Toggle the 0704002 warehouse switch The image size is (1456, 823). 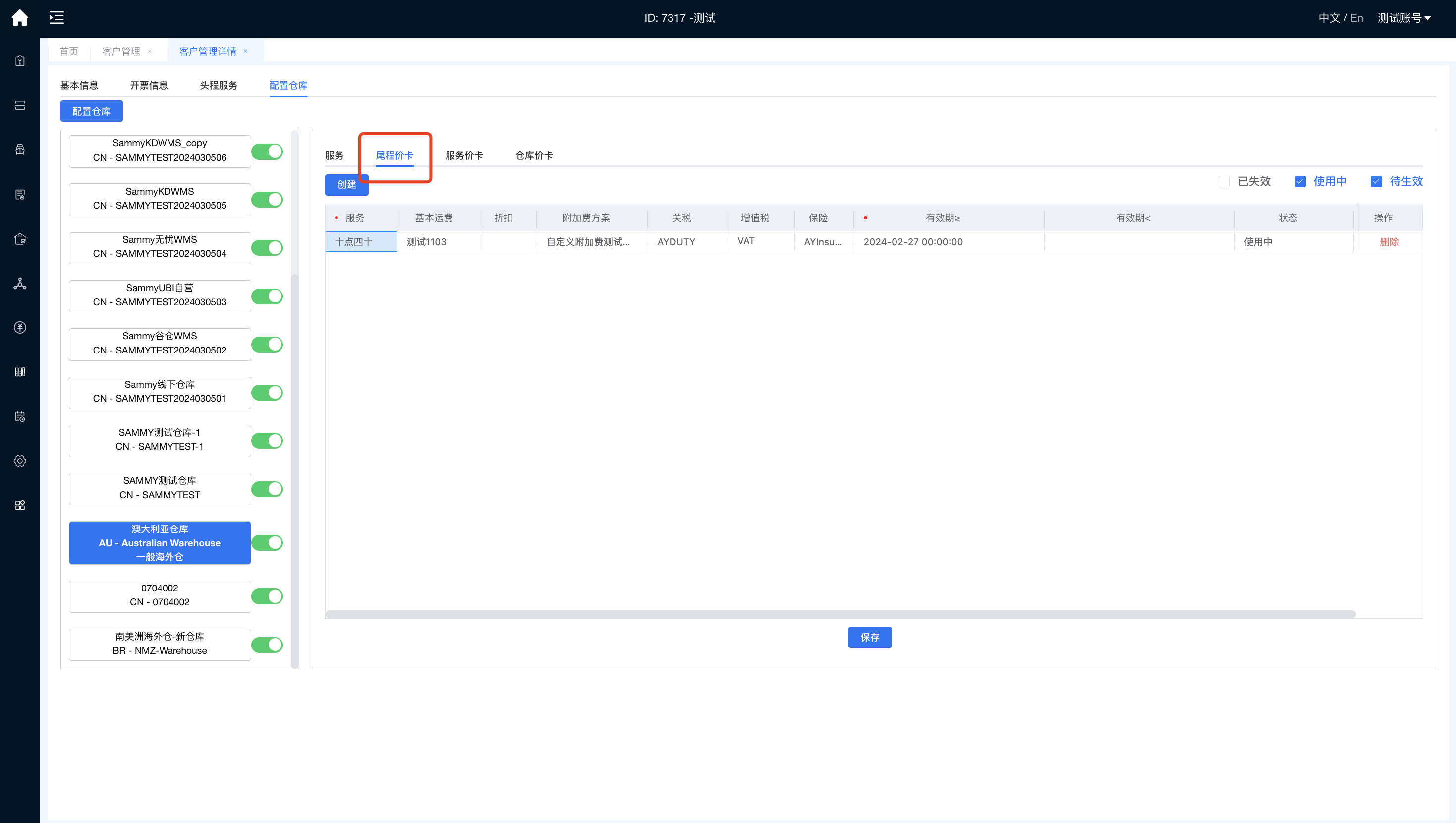pos(267,596)
